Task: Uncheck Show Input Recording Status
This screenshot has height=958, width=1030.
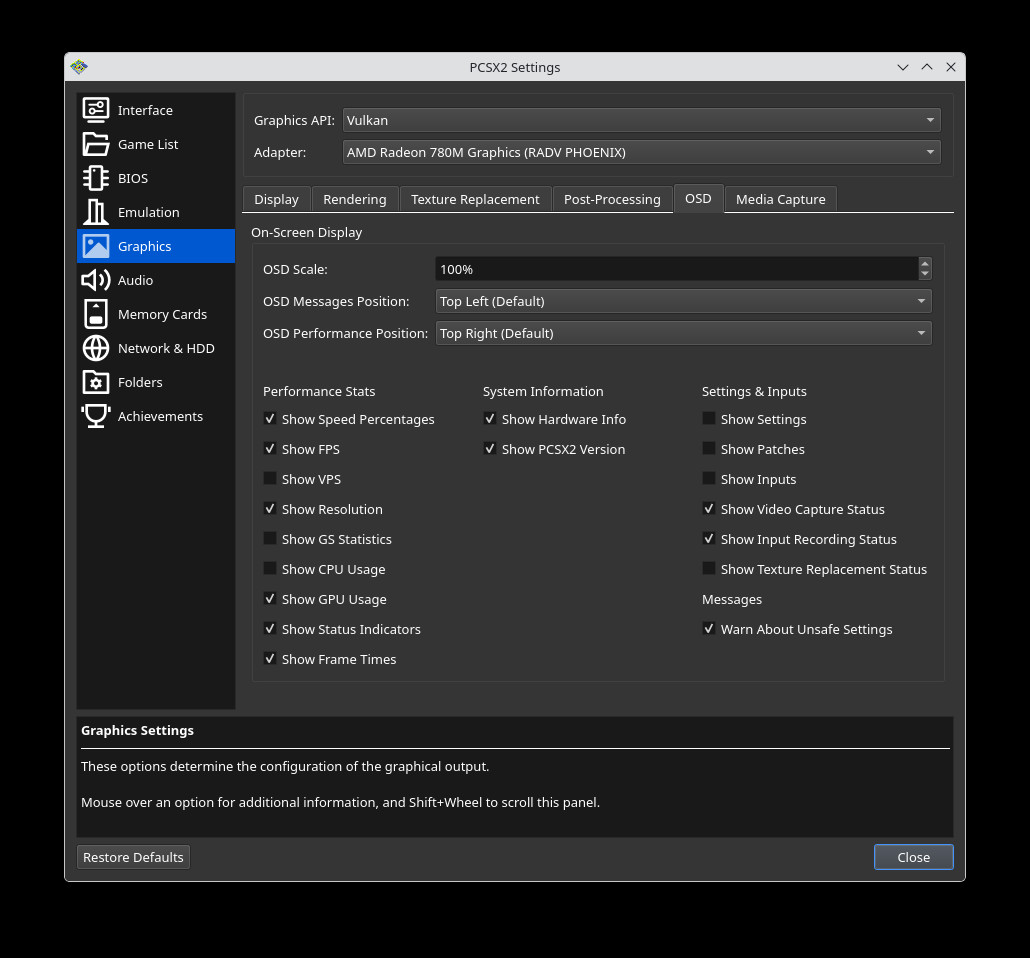Action: coord(709,539)
